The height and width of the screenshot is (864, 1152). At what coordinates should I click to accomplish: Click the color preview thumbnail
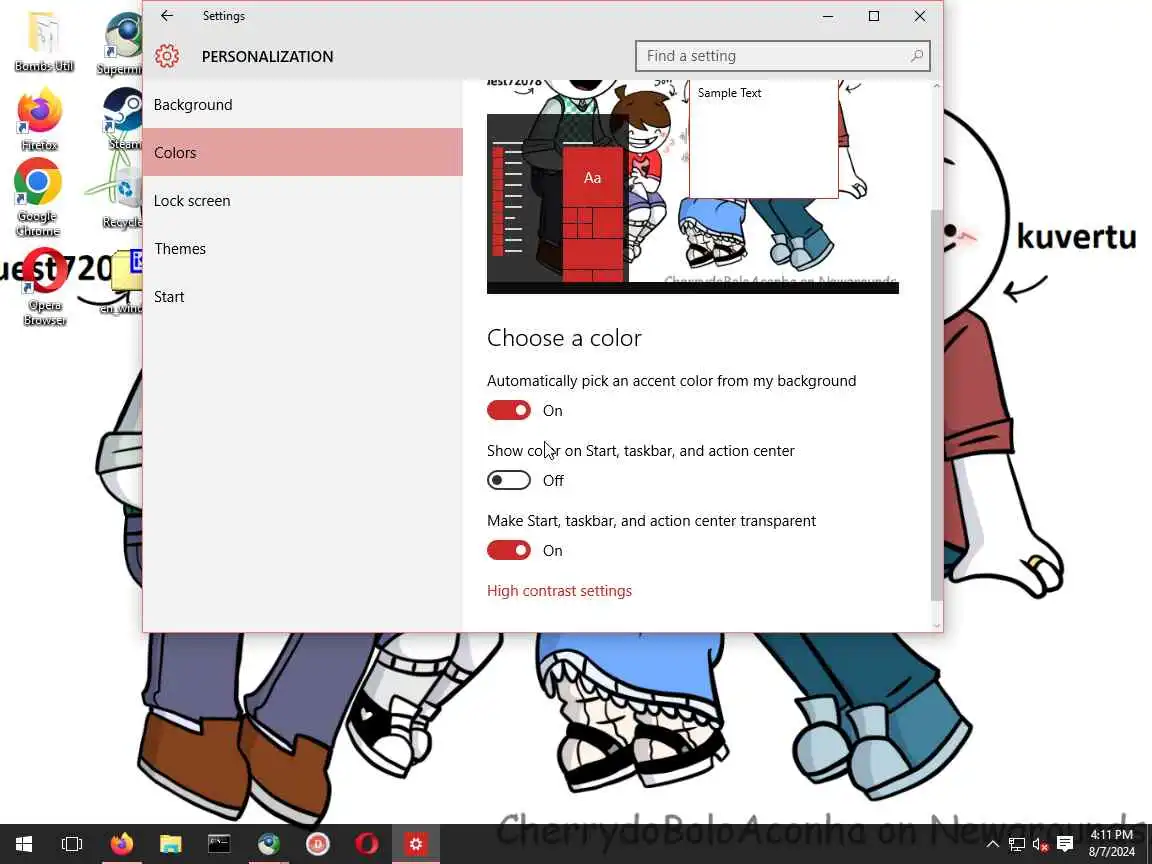693,187
